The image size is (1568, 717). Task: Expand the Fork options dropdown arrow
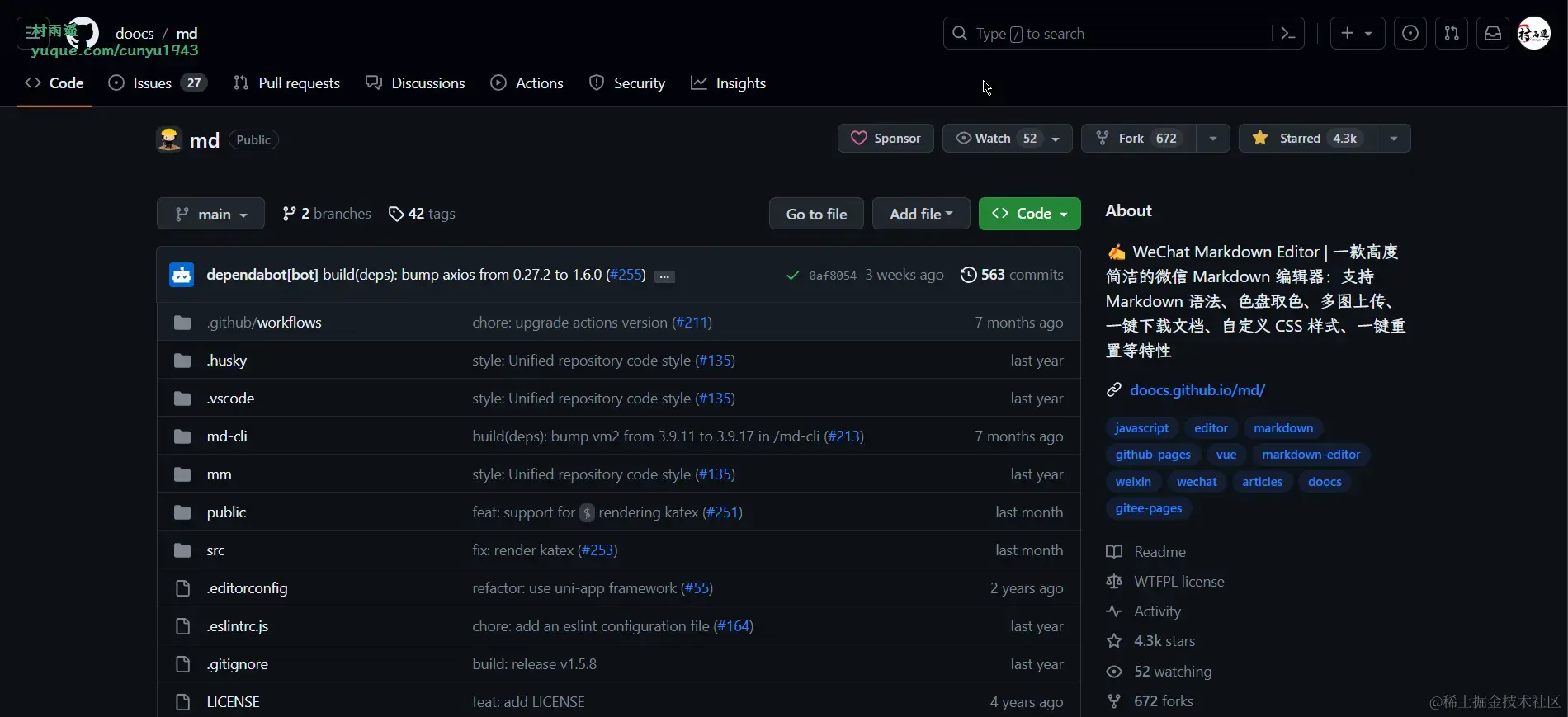[x=1213, y=139]
